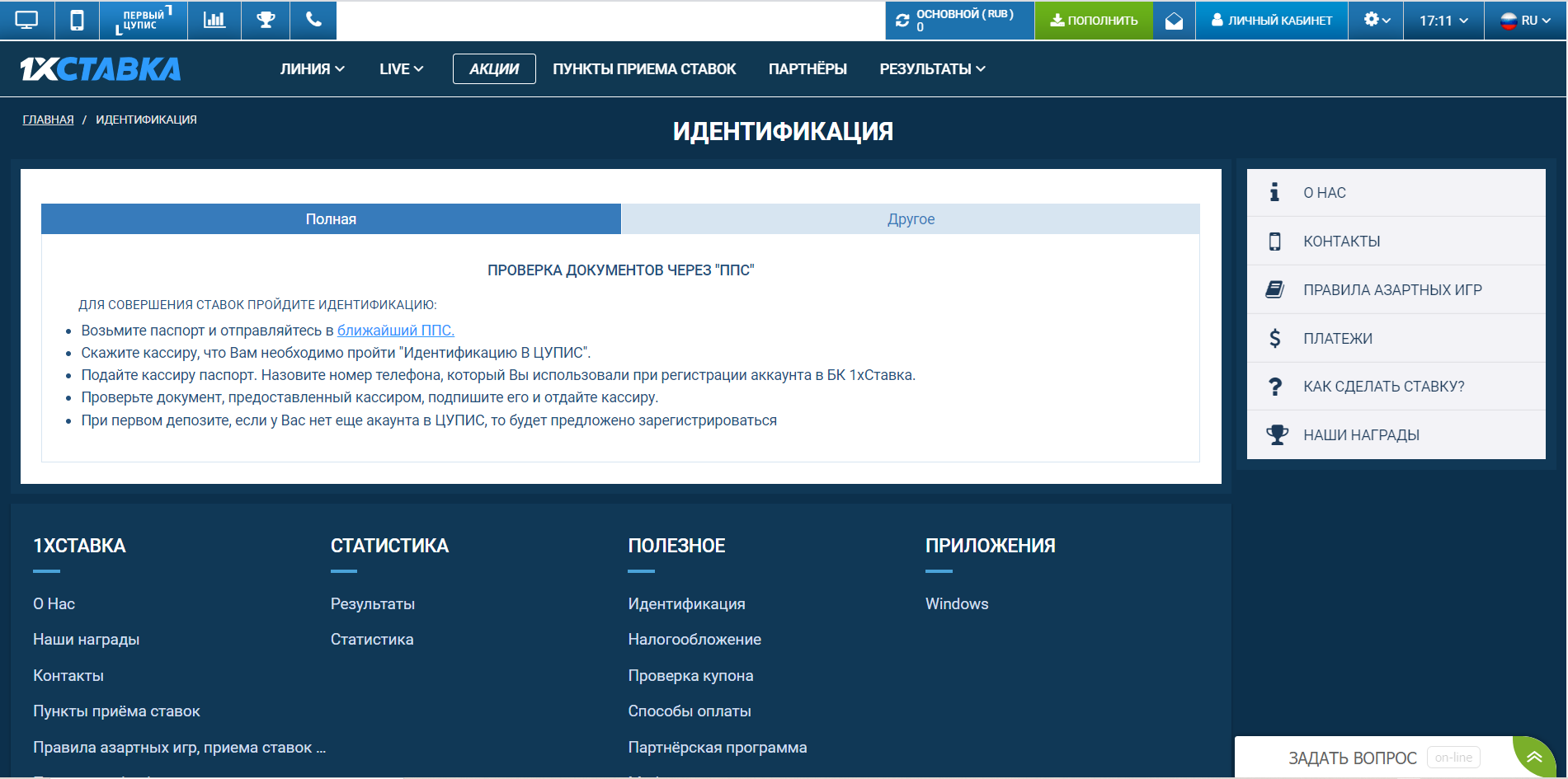The image size is (1568, 779).
Task: Open sidebar НАШИ НАГРАДЫ item
Action: point(1396,435)
